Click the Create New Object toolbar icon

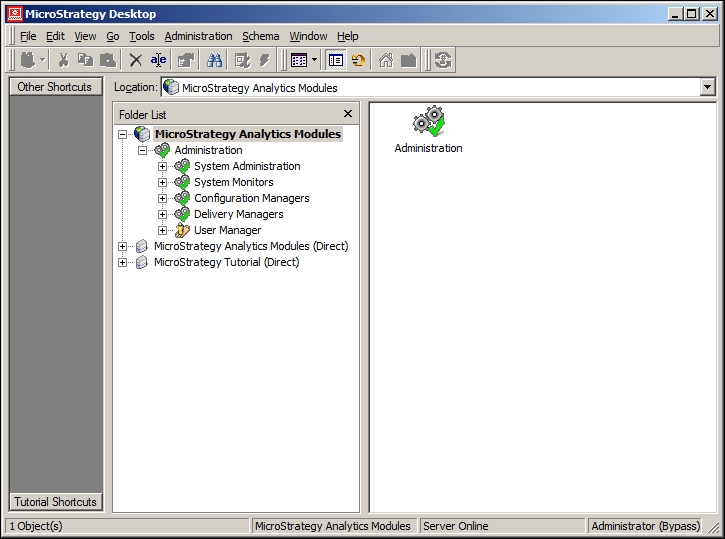click(28, 60)
